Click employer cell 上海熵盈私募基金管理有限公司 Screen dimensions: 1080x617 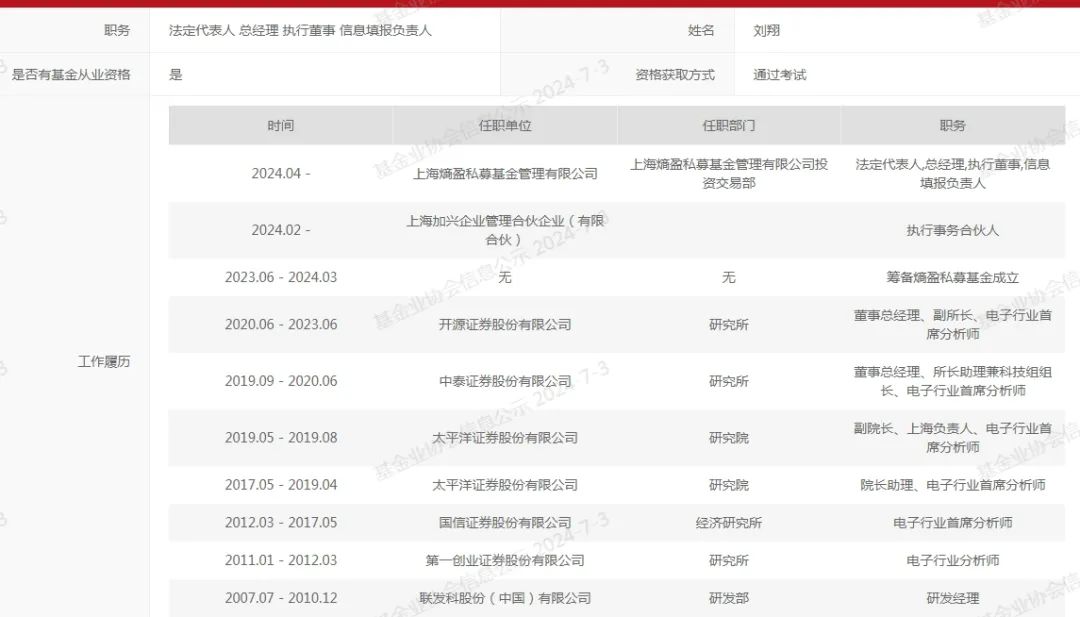point(505,174)
